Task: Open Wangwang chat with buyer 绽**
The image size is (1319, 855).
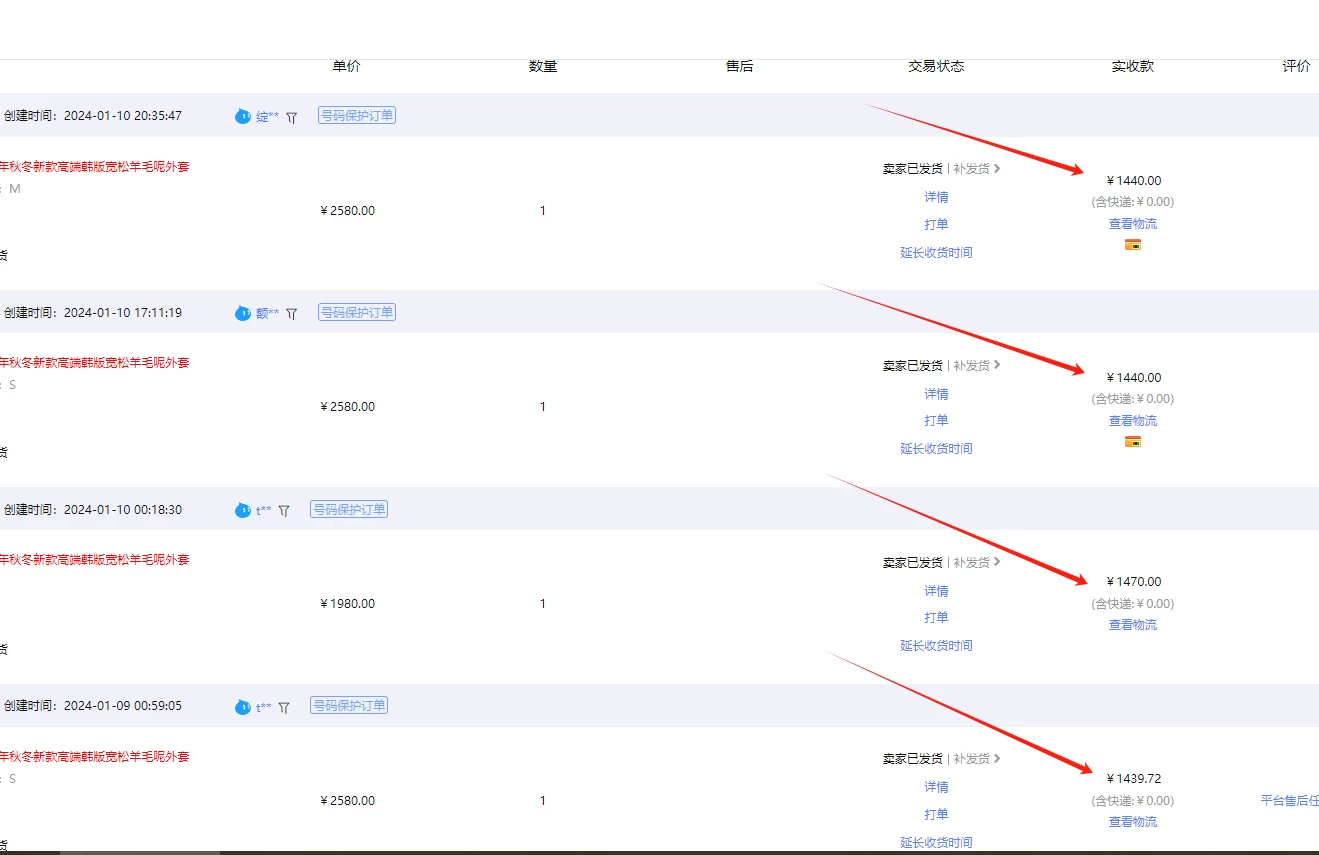Action: (x=242, y=116)
